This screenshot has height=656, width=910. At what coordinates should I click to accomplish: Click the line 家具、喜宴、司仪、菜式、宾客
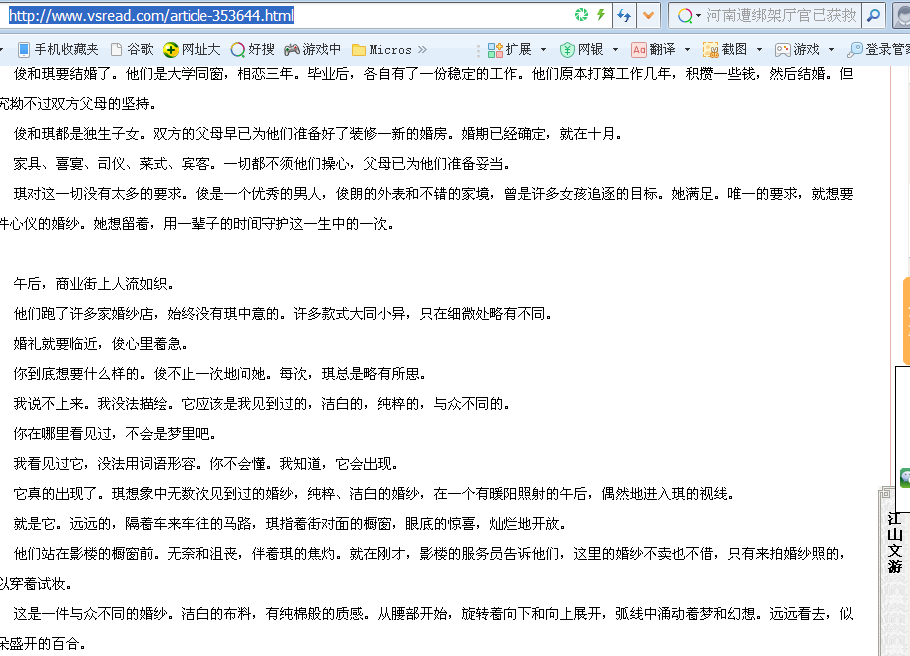262,164
